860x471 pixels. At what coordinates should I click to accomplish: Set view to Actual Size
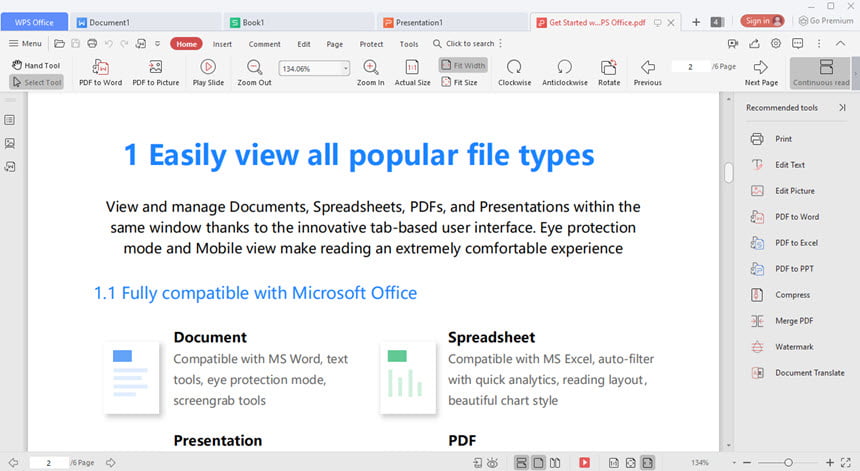(412, 73)
